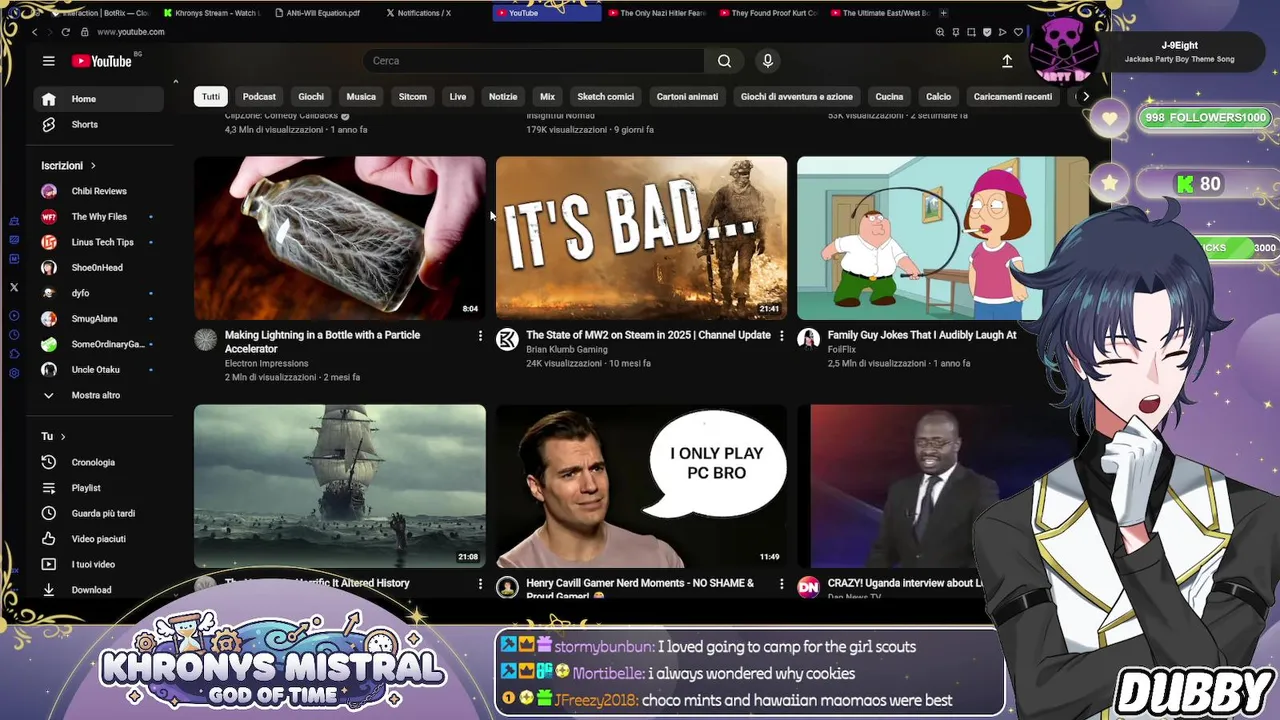Click the 998 followers goal bar
Screen dimensions: 1280x720
click(x=1207, y=118)
